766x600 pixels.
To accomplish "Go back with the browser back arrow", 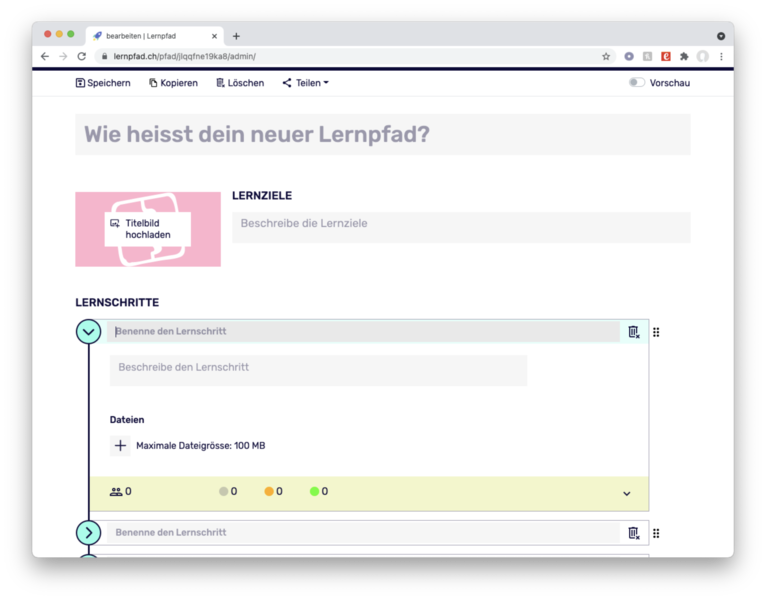I will pyautogui.click(x=45, y=56).
